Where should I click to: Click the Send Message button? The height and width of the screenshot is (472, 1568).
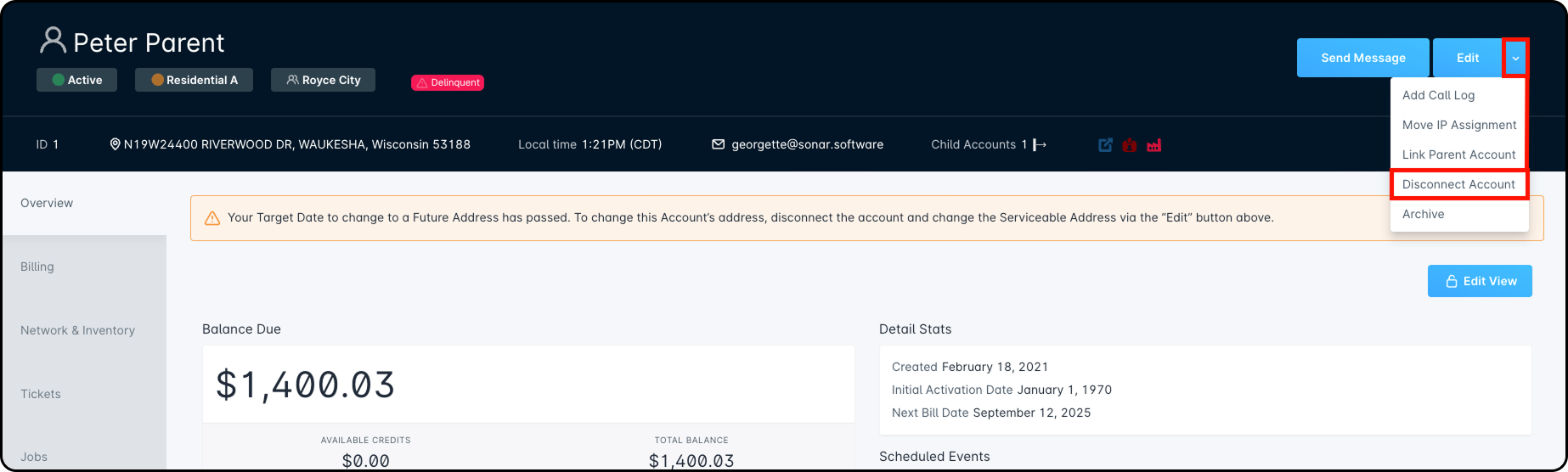(1362, 58)
